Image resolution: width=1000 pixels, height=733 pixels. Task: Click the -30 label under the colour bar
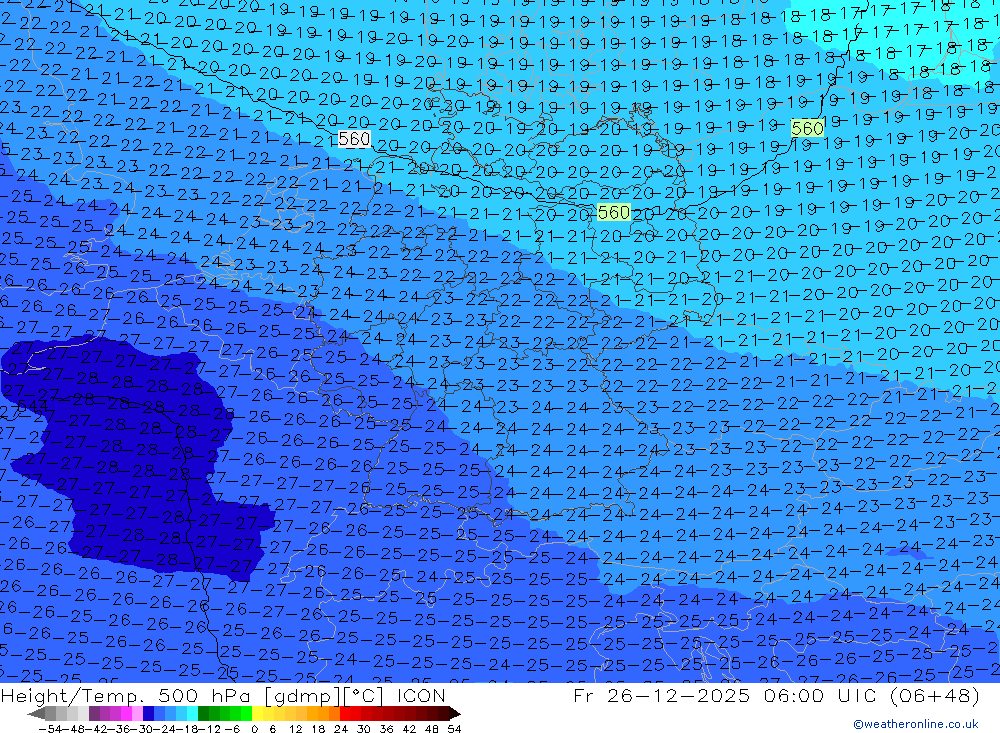[x=142, y=729]
